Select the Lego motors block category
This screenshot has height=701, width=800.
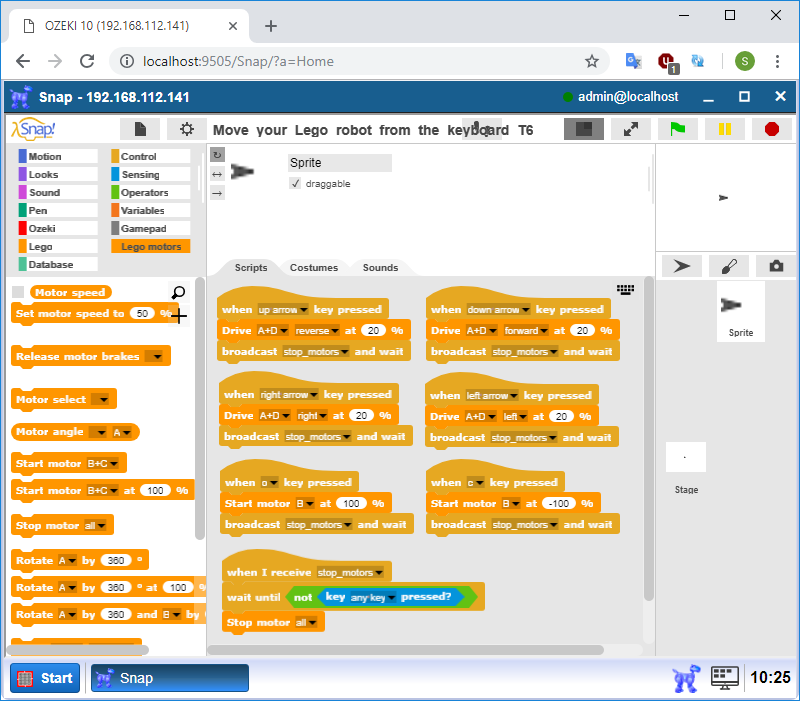[151, 246]
